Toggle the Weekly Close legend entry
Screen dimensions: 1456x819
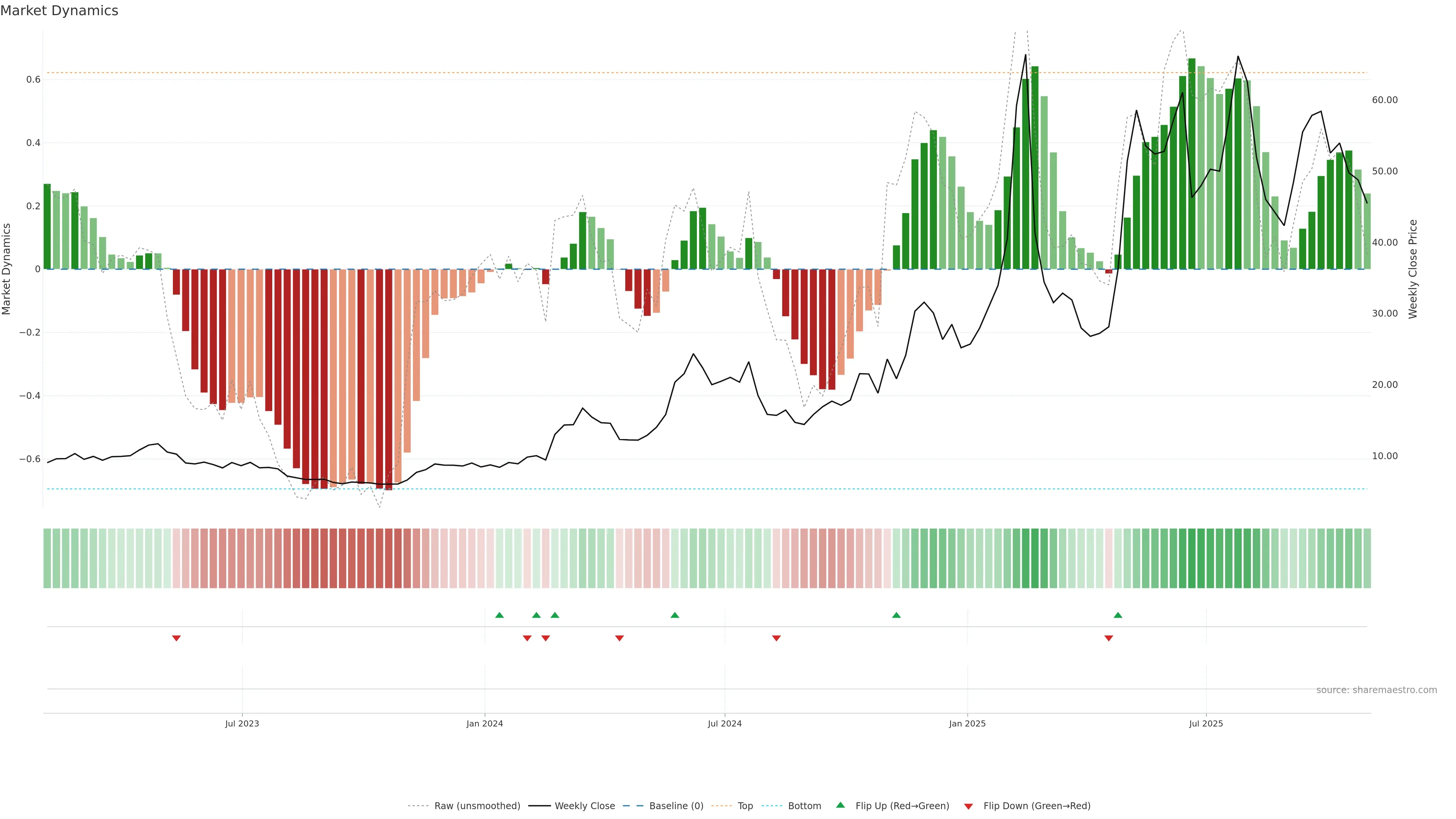pyautogui.click(x=584, y=806)
